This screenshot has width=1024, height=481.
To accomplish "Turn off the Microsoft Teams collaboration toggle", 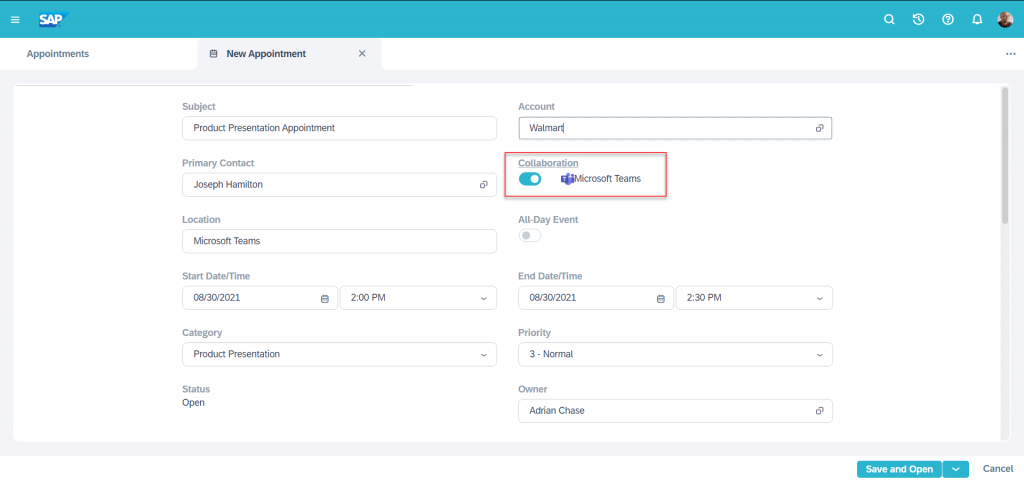I will click(x=530, y=179).
